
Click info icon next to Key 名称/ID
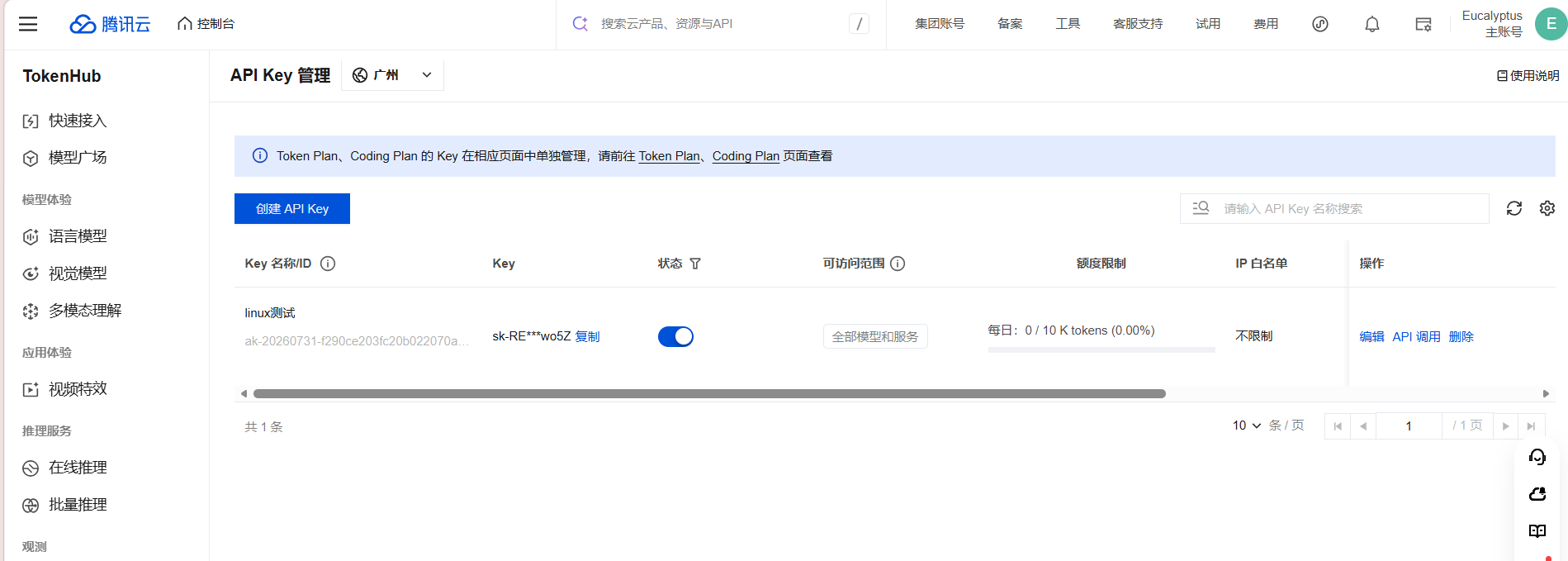click(x=328, y=264)
